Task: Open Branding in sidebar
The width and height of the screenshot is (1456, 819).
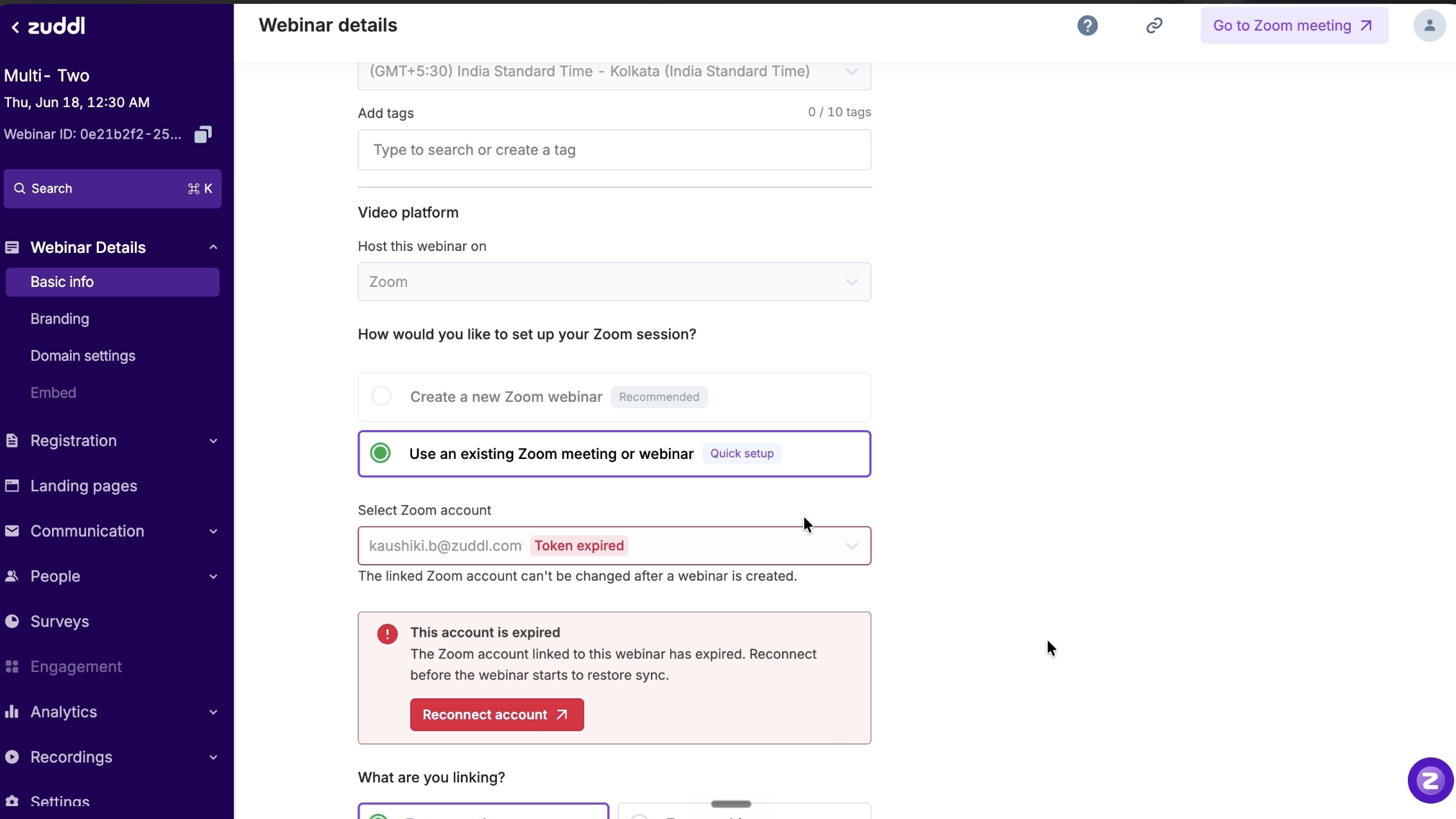Action: click(60, 319)
